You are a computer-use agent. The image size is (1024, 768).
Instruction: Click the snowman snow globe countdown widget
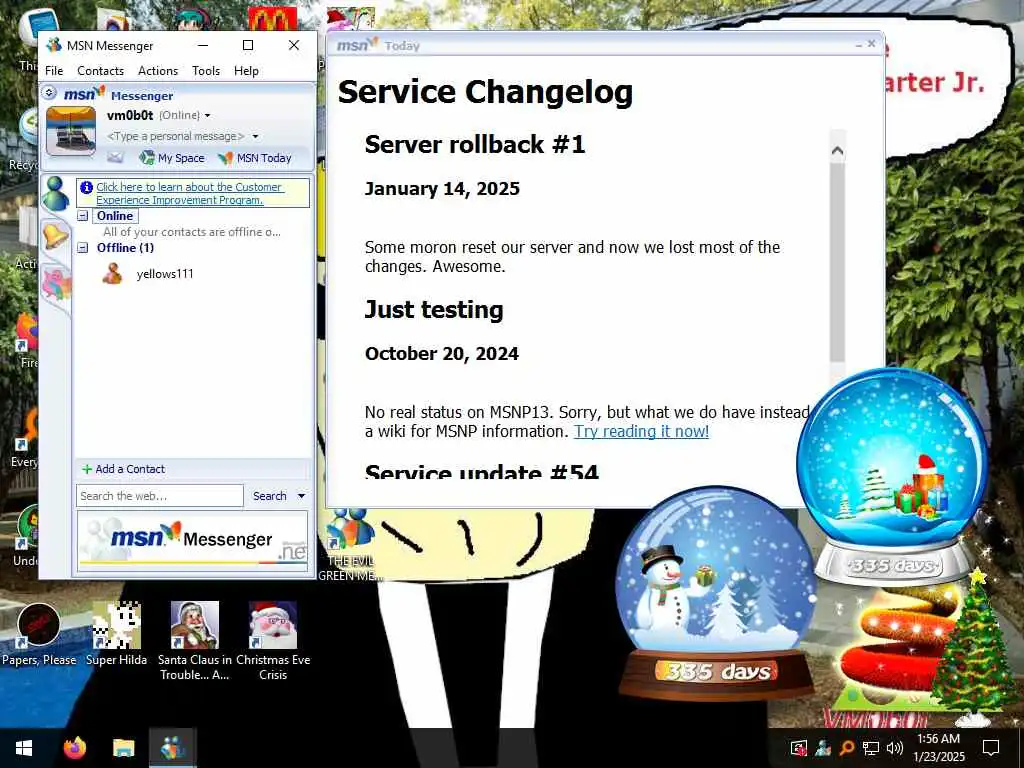coord(716,594)
